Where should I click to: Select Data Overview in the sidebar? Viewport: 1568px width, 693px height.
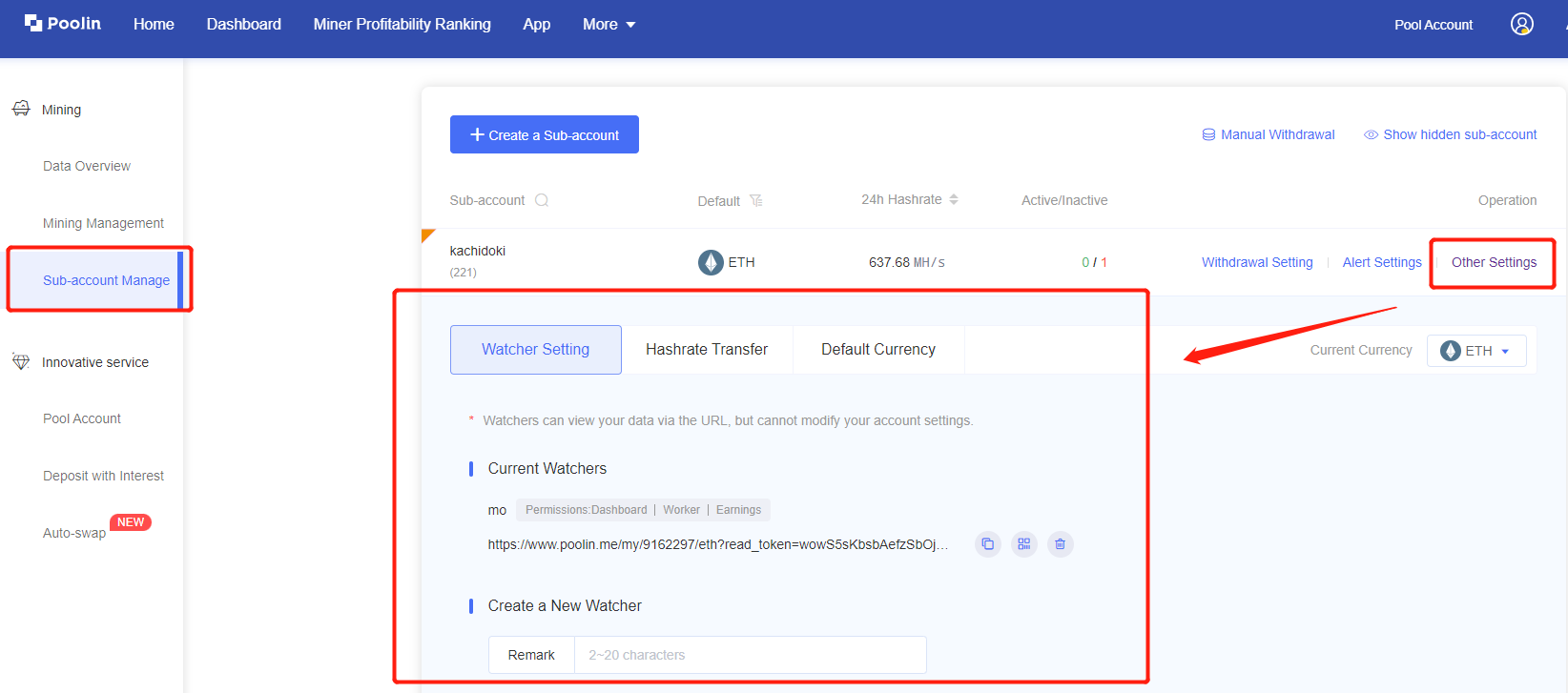(x=87, y=166)
